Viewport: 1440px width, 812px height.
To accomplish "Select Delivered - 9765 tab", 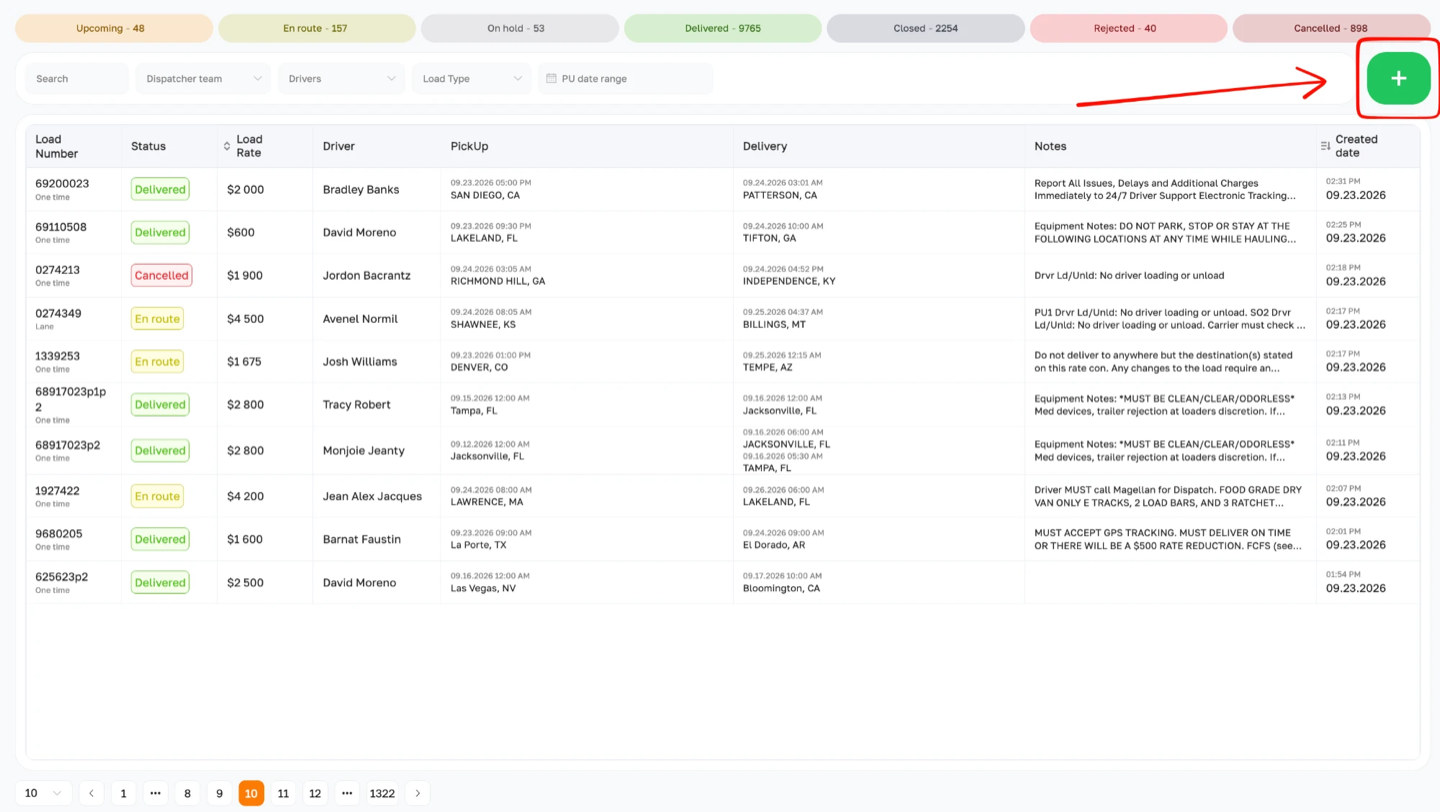I will 723,28.
